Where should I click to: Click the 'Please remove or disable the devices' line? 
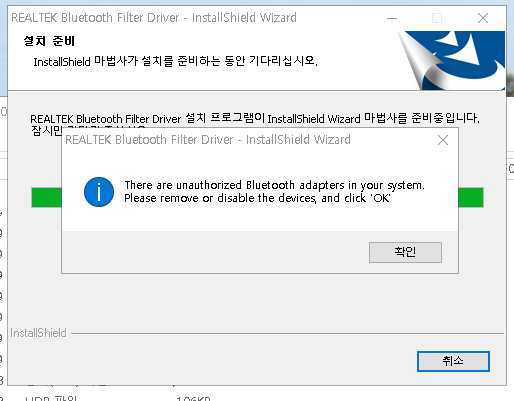257,198
